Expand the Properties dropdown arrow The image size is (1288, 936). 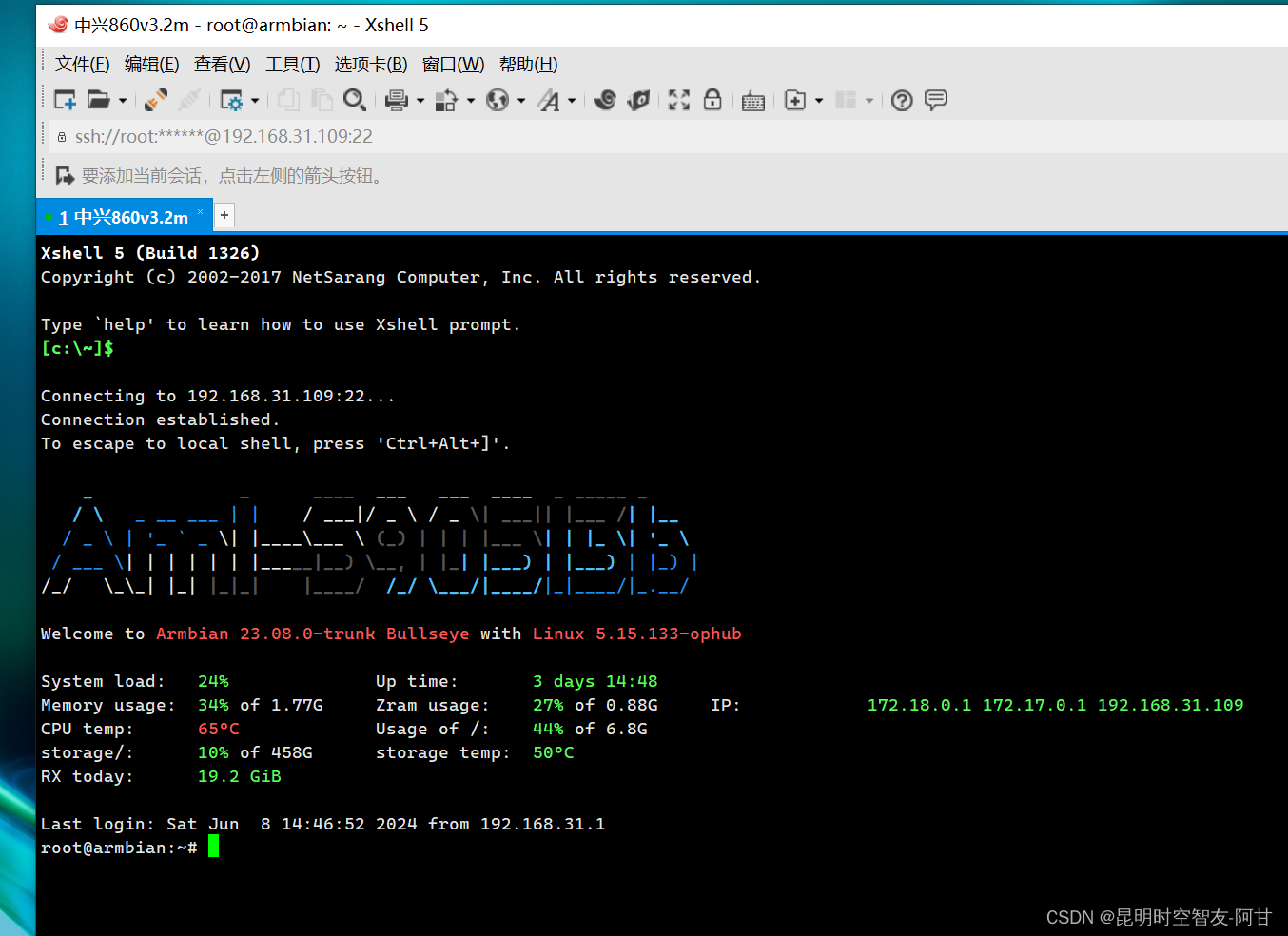pyautogui.click(x=255, y=101)
